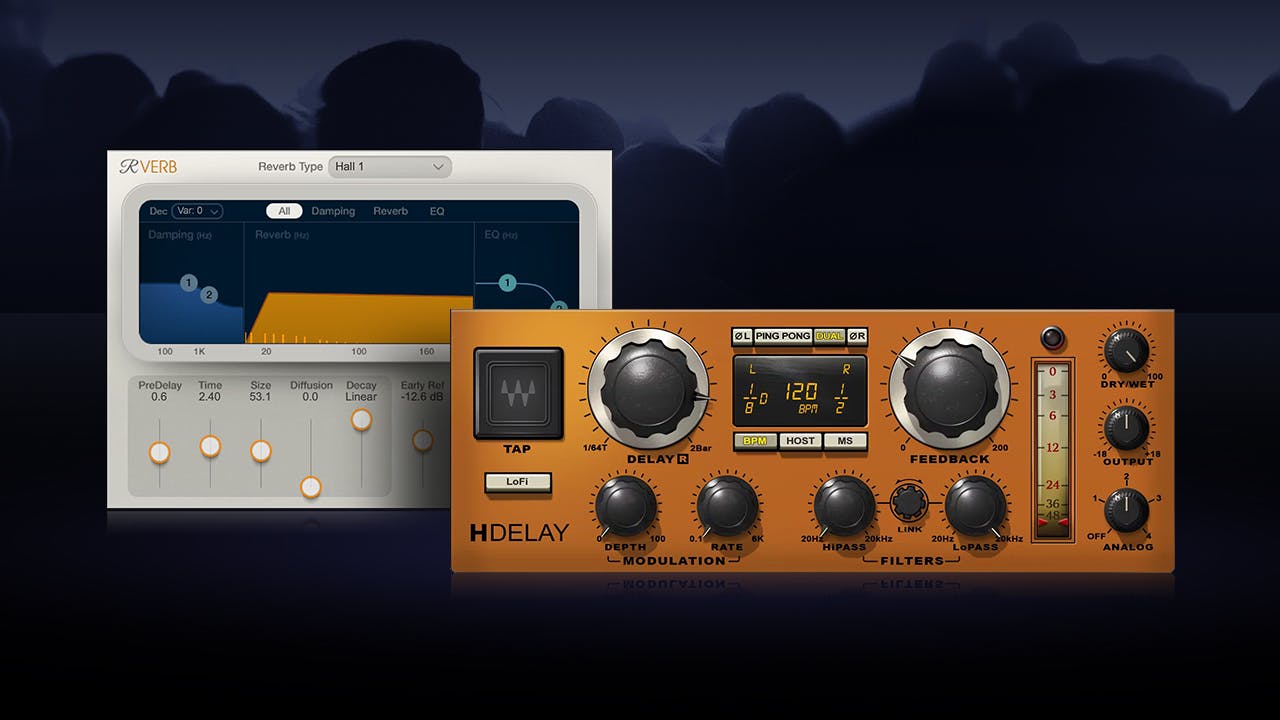1280x720 pixels.
Task: Click the TAP tempo pad
Action: 518,393
